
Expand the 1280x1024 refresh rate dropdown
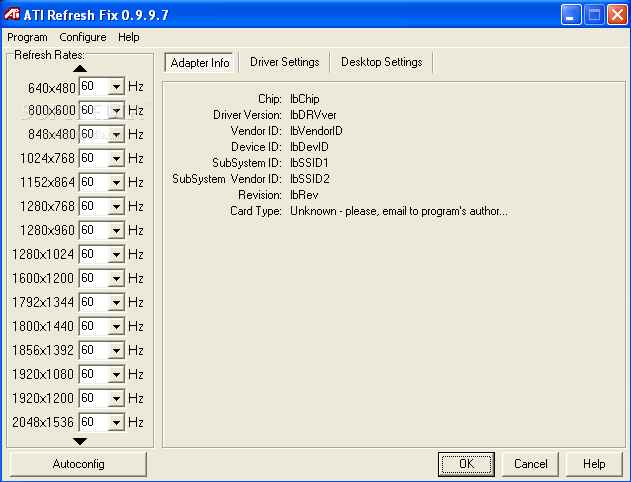[116, 254]
